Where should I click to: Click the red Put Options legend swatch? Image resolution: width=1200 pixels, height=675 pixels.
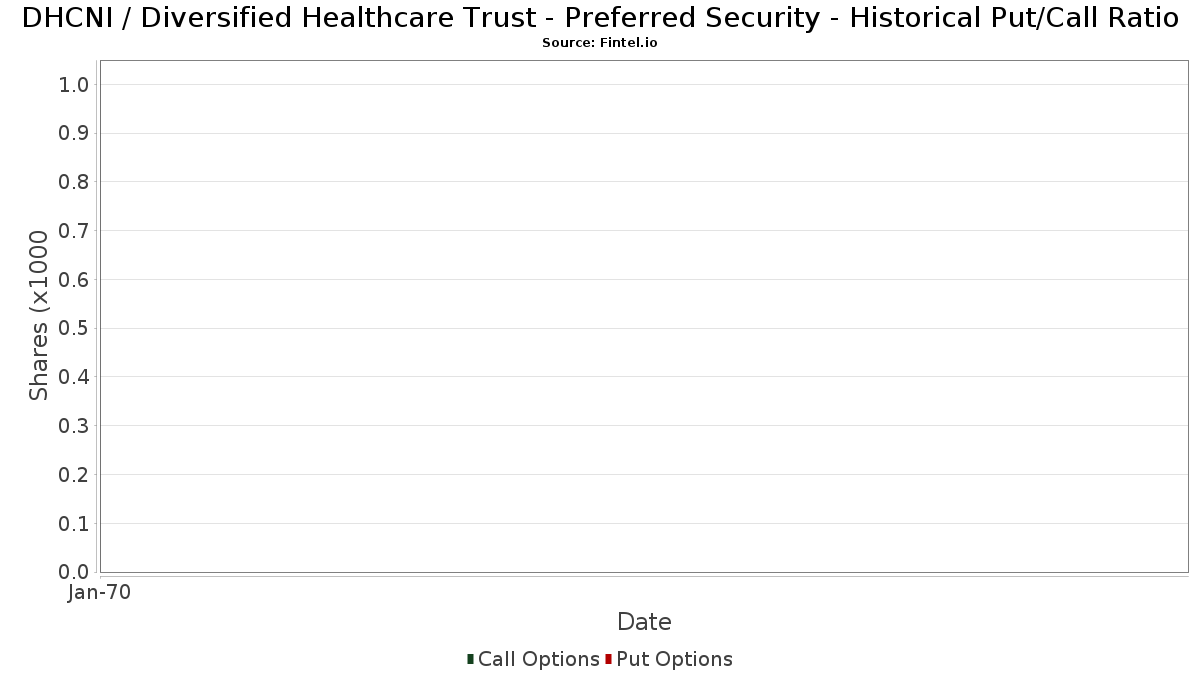608,659
